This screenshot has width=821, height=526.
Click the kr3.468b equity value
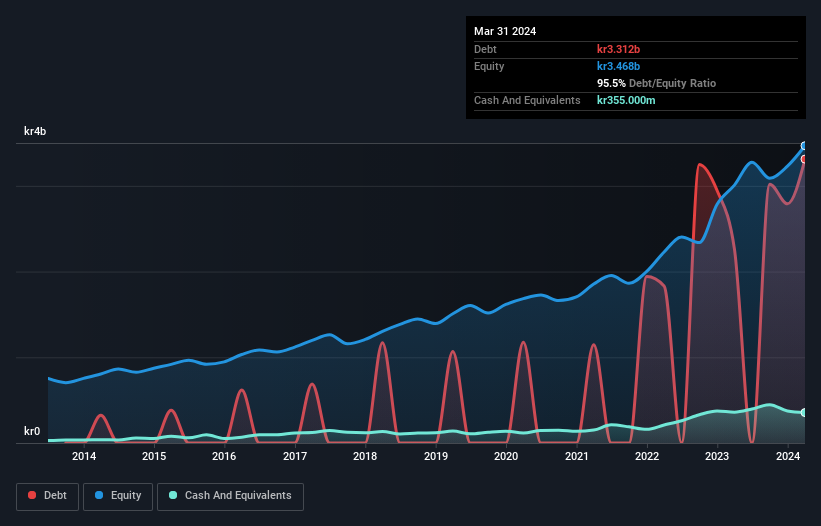pyautogui.click(x=618, y=66)
